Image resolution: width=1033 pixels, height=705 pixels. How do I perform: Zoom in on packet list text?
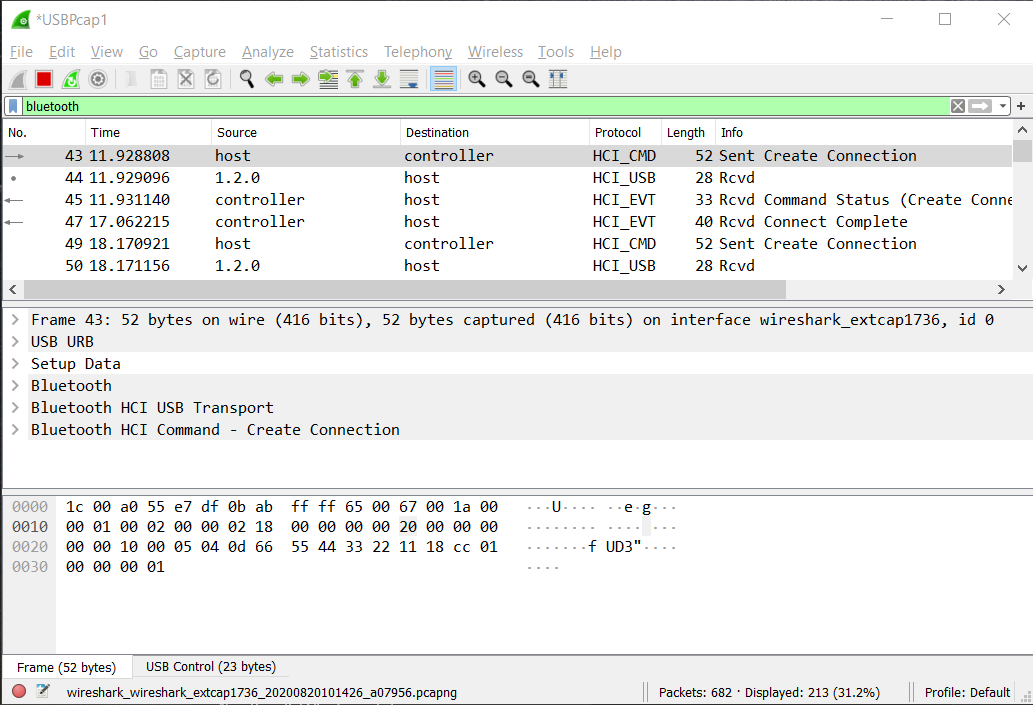(x=476, y=80)
